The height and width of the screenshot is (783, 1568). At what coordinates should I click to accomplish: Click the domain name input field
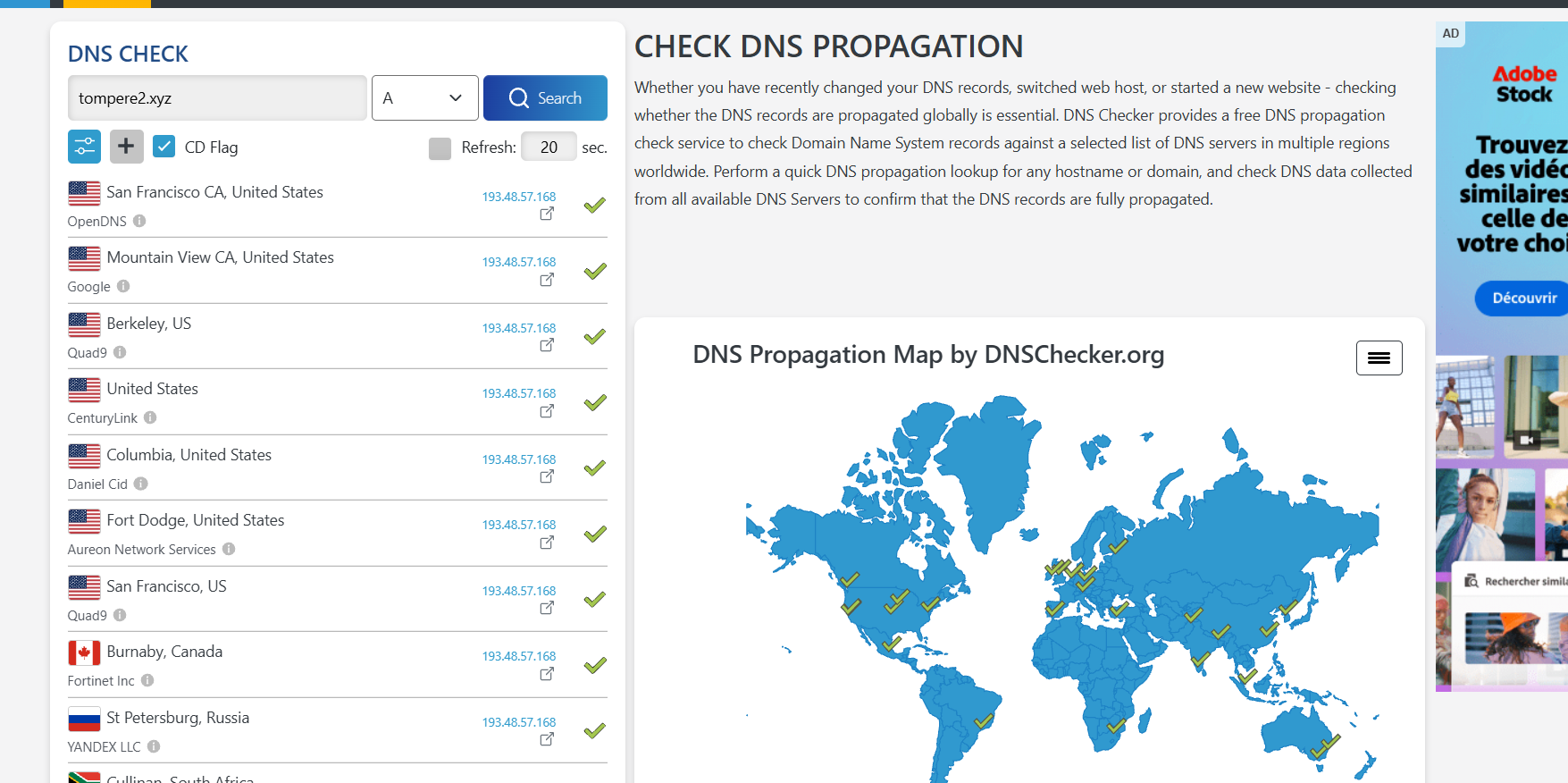pos(217,98)
